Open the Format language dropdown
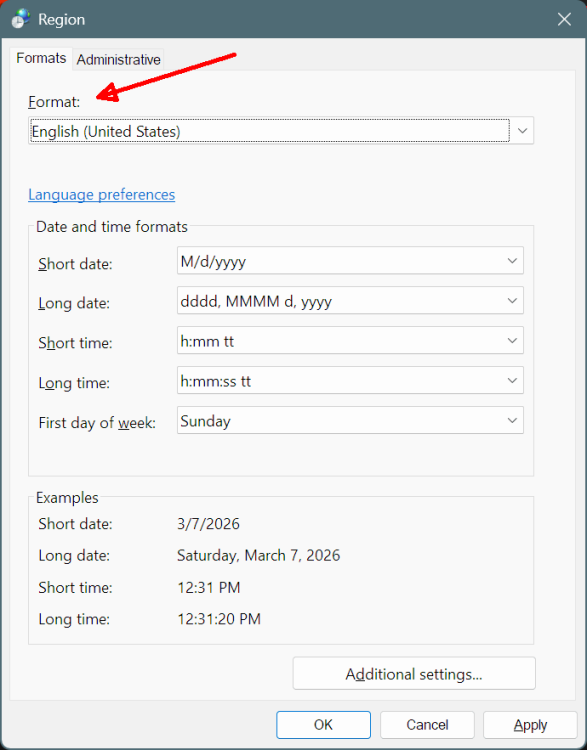The image size is (587, 750). coord(281,131)
